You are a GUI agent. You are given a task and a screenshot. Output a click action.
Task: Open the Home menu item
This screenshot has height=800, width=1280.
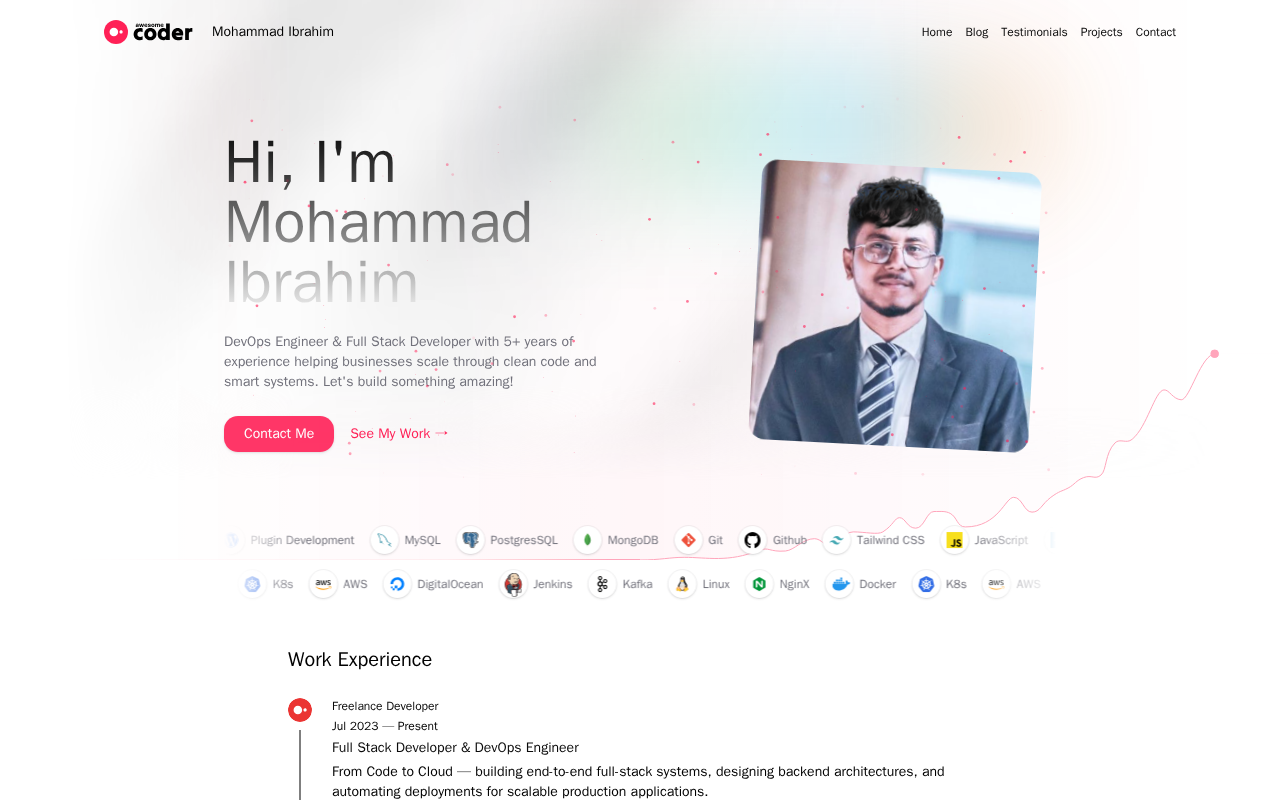937,32
